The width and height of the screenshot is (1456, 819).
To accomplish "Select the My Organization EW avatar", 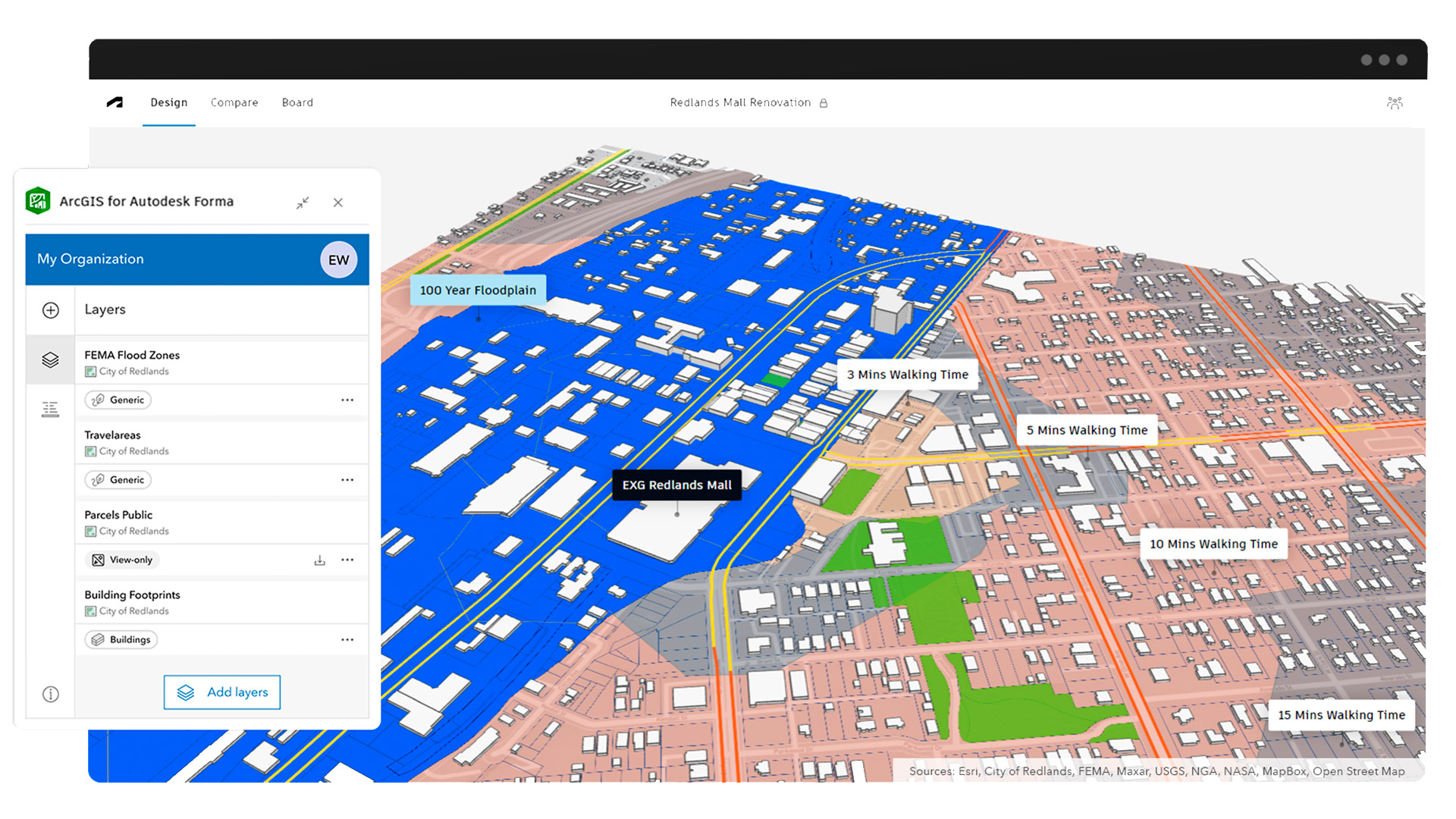I will click(338, 259).
